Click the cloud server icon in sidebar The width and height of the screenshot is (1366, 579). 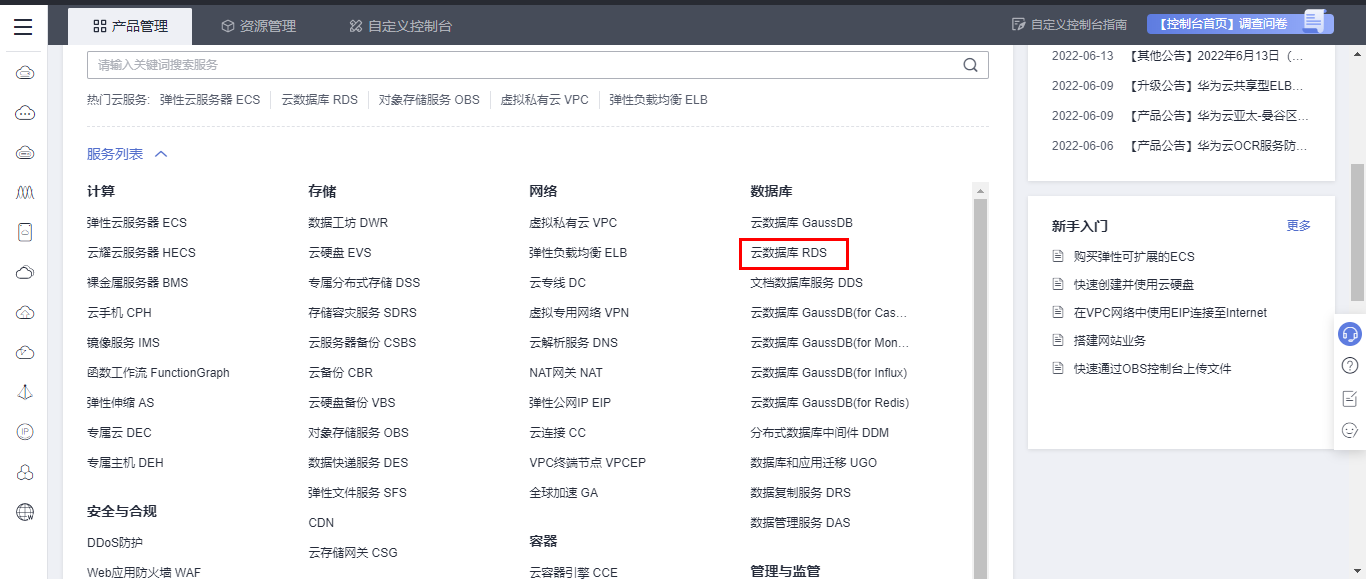point(26,73)
